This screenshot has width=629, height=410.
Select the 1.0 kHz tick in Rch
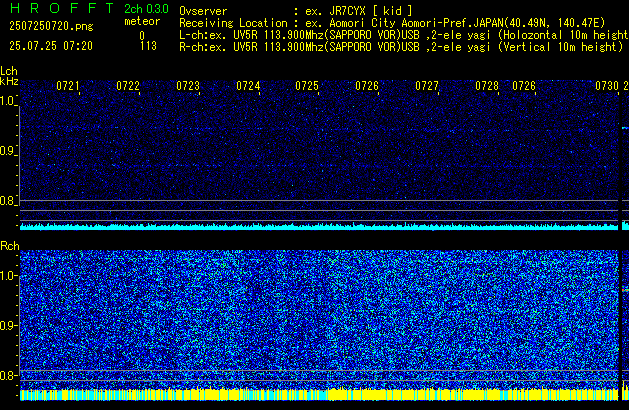(8, 276)
